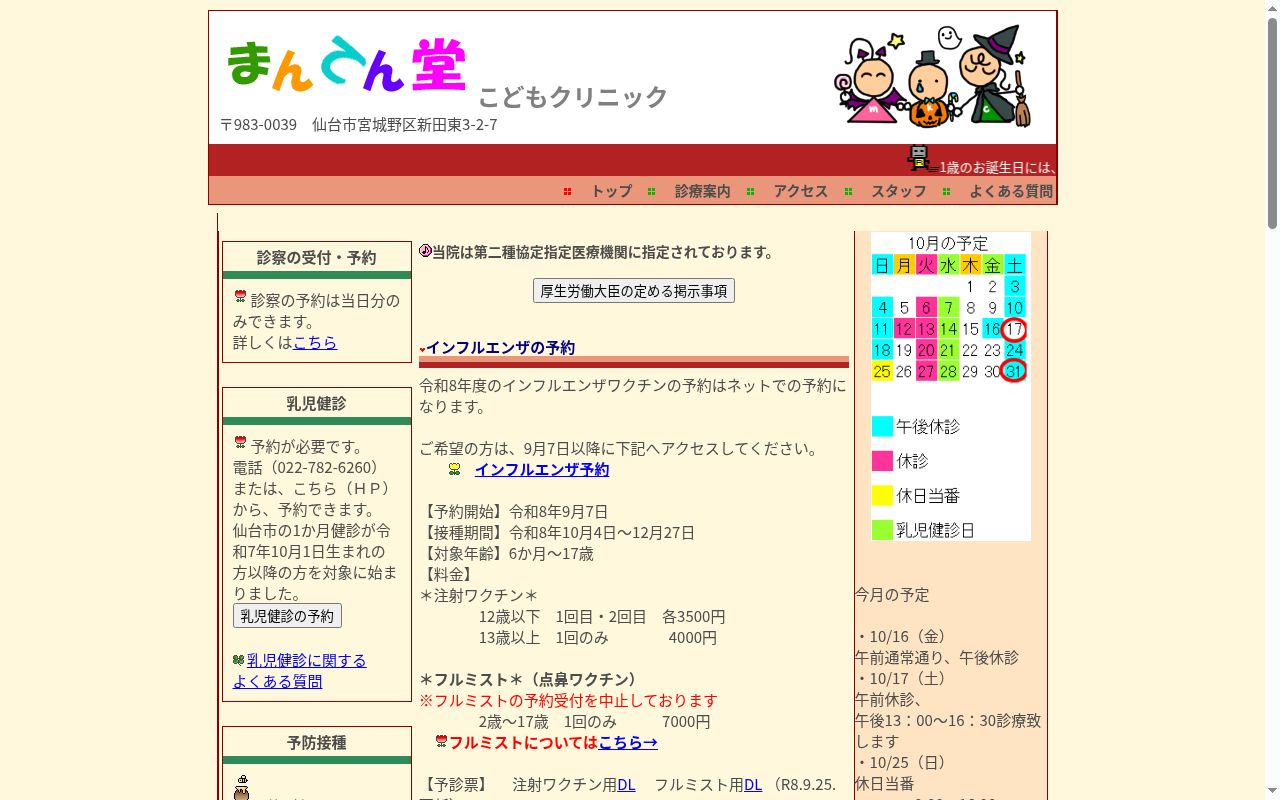Click the yellow date 25 in the calendar
1280x800 pixels.
pyautogui.click(x=881, y=372)
